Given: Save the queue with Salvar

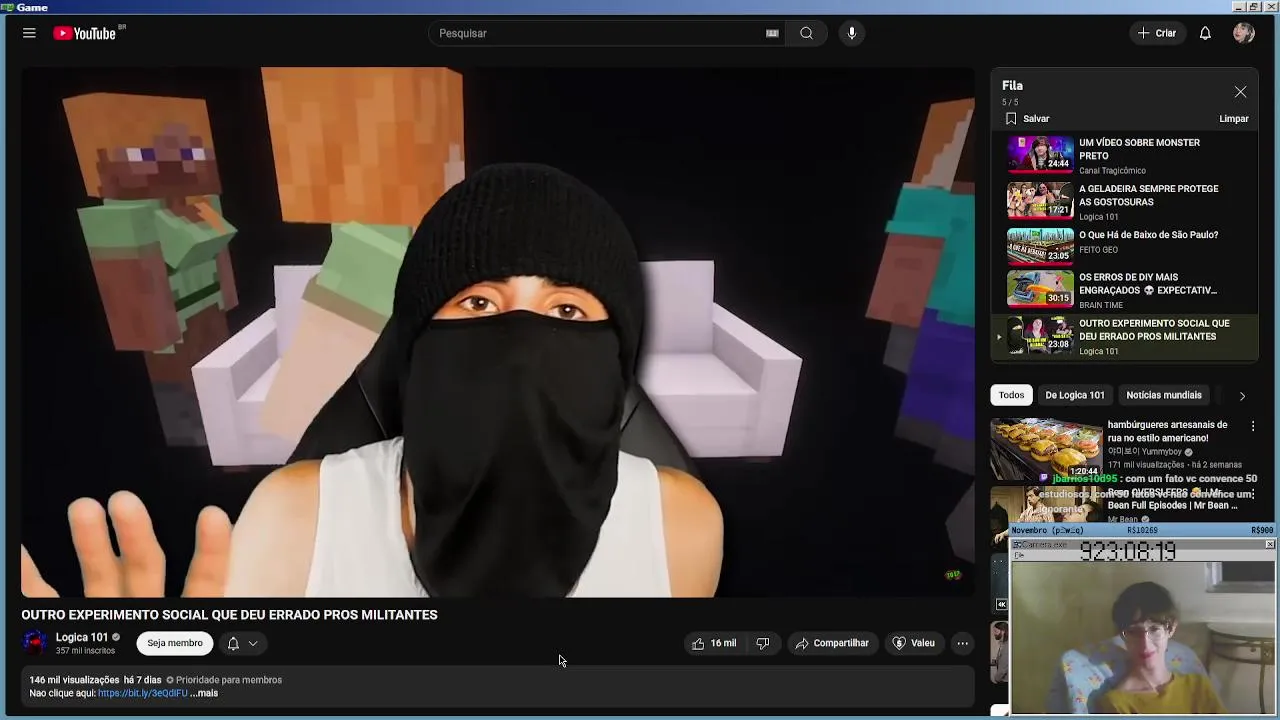Looking at the screenshot, I should [1026, 118].
